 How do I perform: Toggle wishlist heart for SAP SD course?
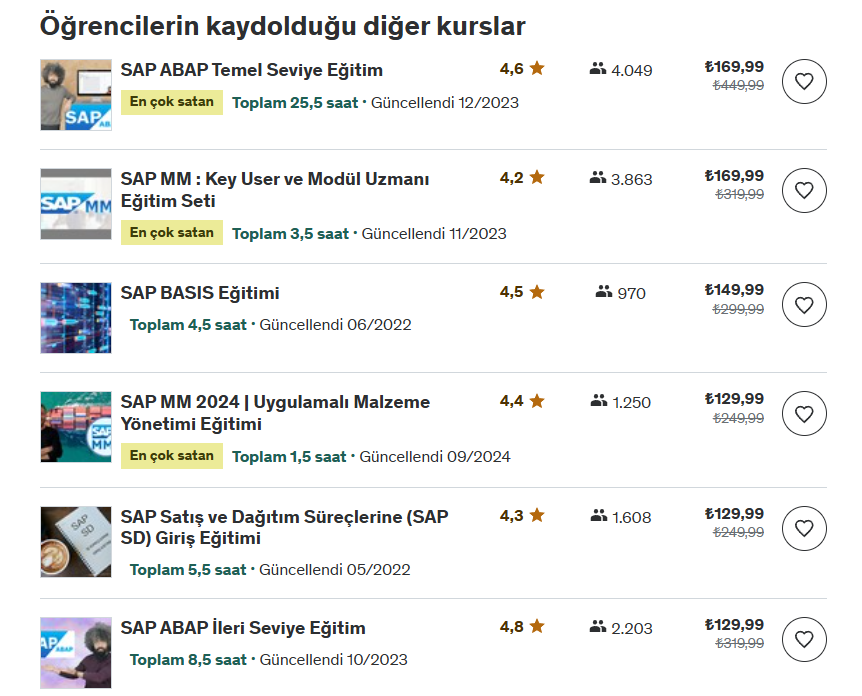(804, 528)
